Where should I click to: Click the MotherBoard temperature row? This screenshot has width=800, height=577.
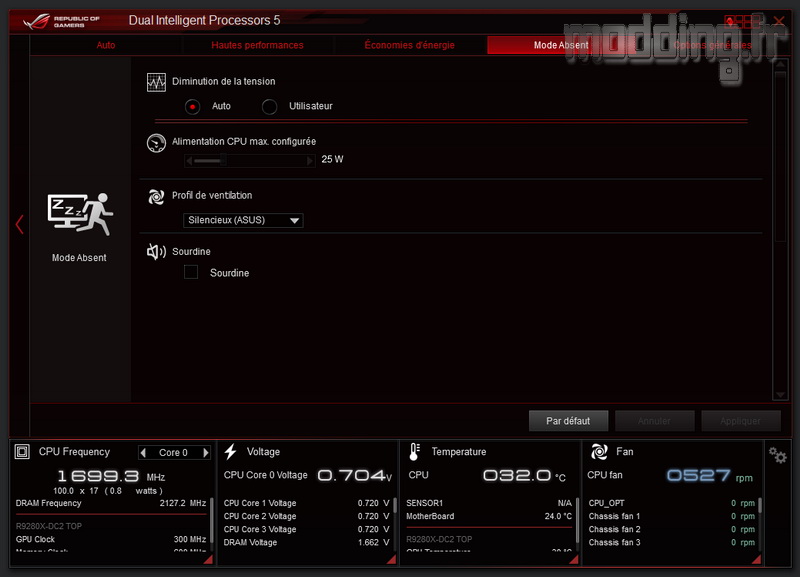pyautogui.click(x=489, y=516)
